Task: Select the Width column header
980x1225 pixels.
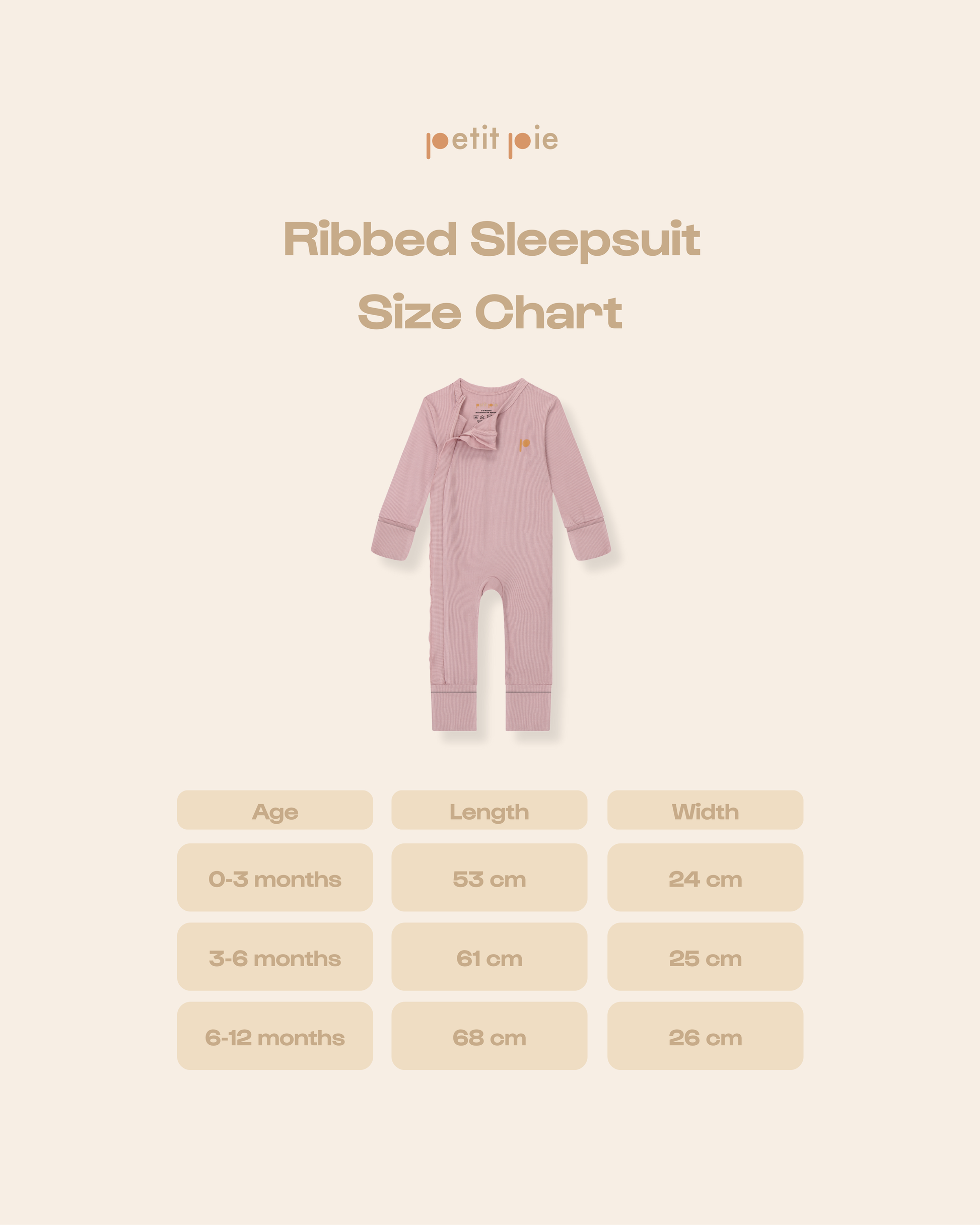Action: click(x=705, y=811)
